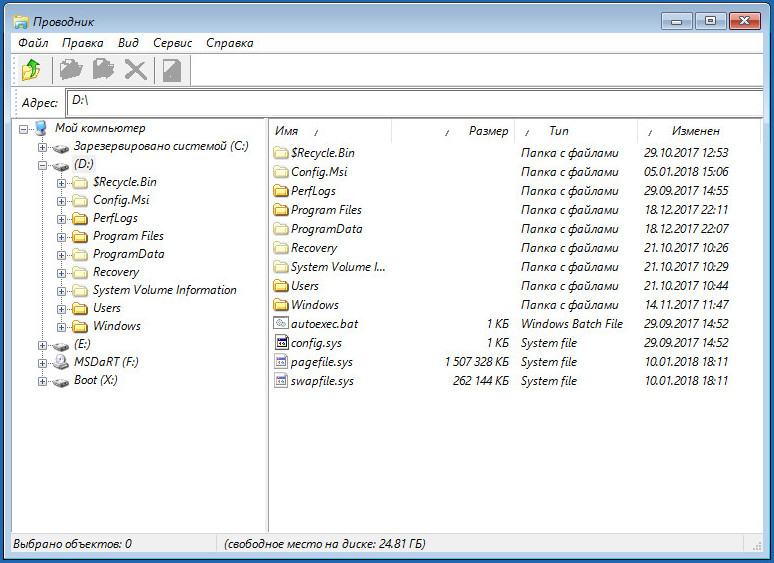Click the Config.Msi folder icon in file list
Image resolution: width=774 pixels, height=563 pixels.
click(281, 172)
